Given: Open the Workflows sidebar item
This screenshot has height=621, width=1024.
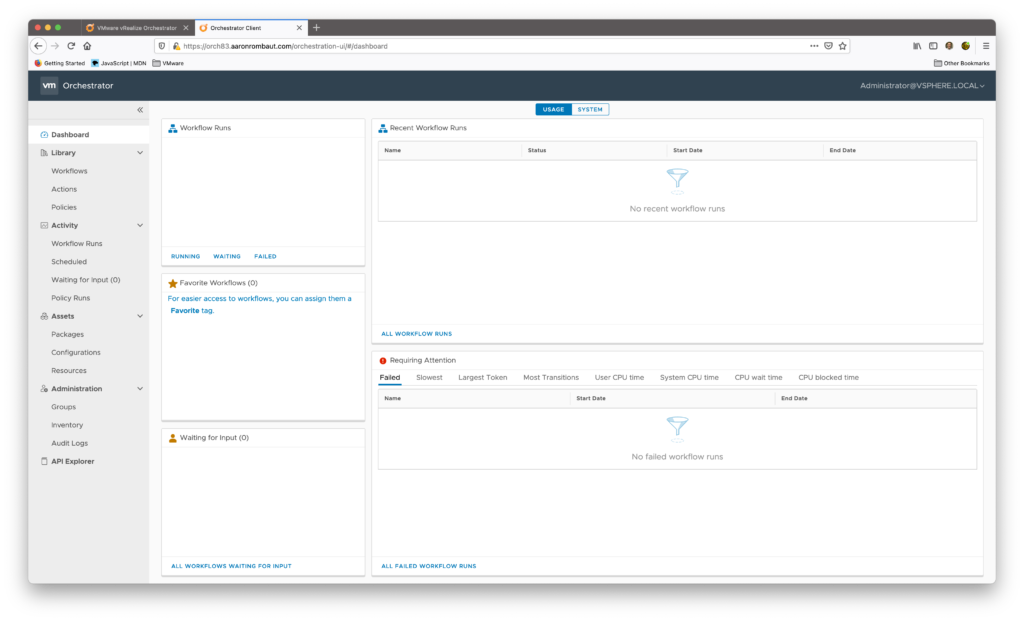Looking at the screenshot, I should tap(69, 171).
